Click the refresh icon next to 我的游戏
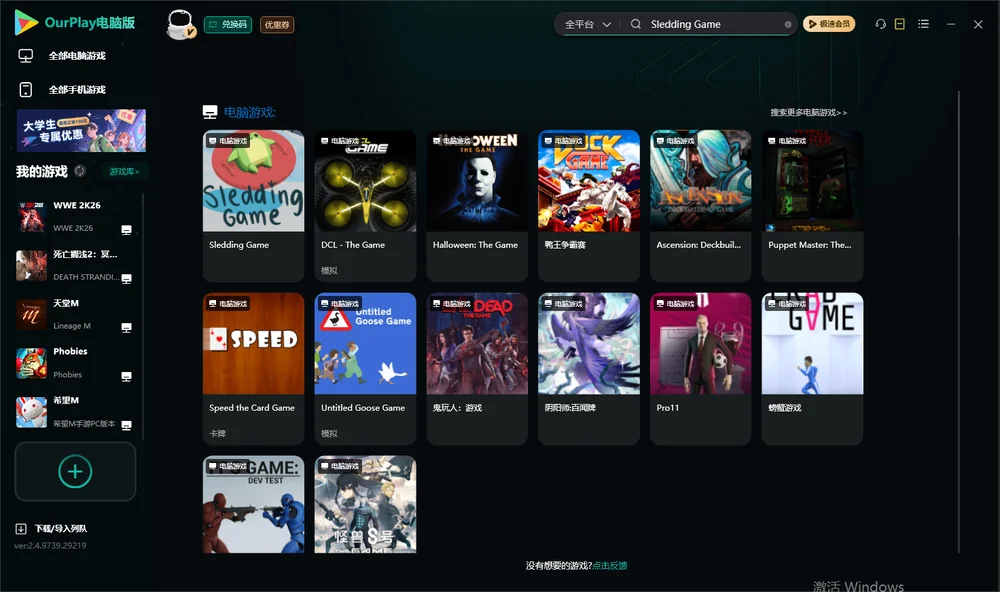 coord(80,171)
